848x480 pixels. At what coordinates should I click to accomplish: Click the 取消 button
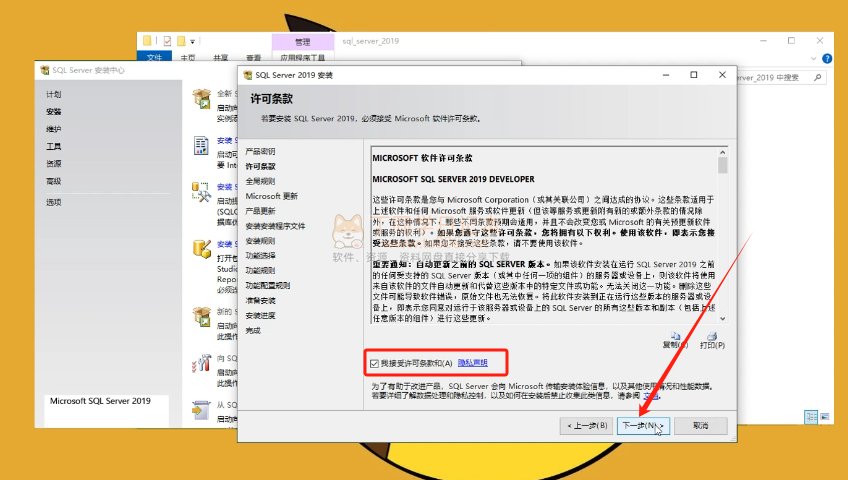tap(701, 425)
